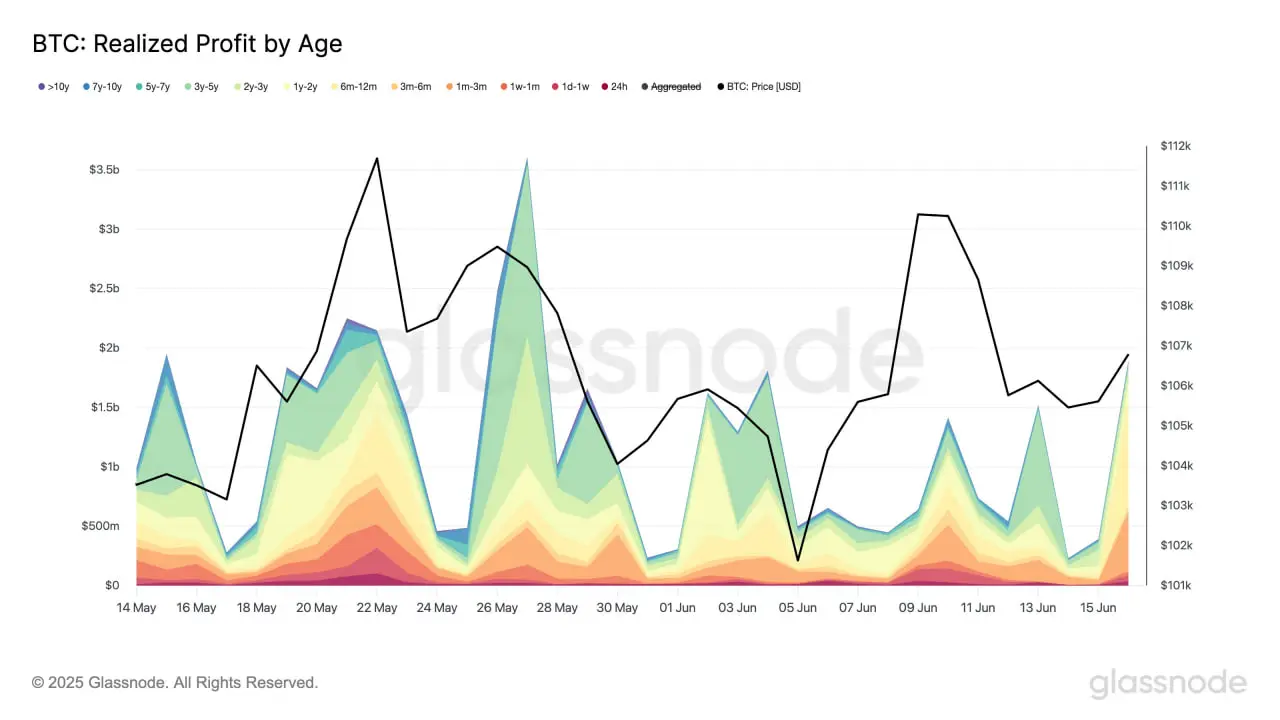
Task: Hide the 24h legend series
Action: tap(615, 87)
